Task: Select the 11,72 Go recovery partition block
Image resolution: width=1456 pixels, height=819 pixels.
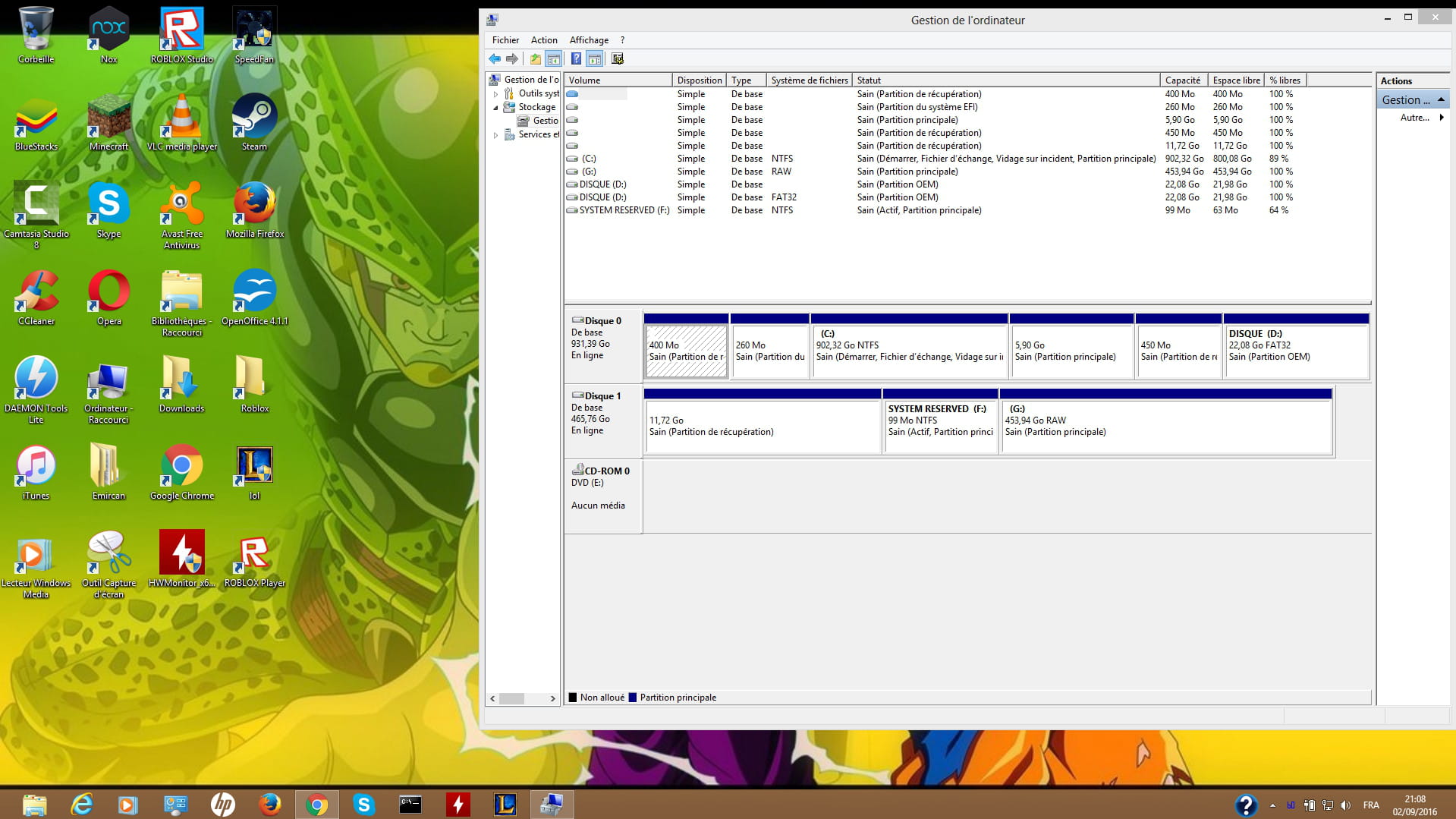Action: 763,421
